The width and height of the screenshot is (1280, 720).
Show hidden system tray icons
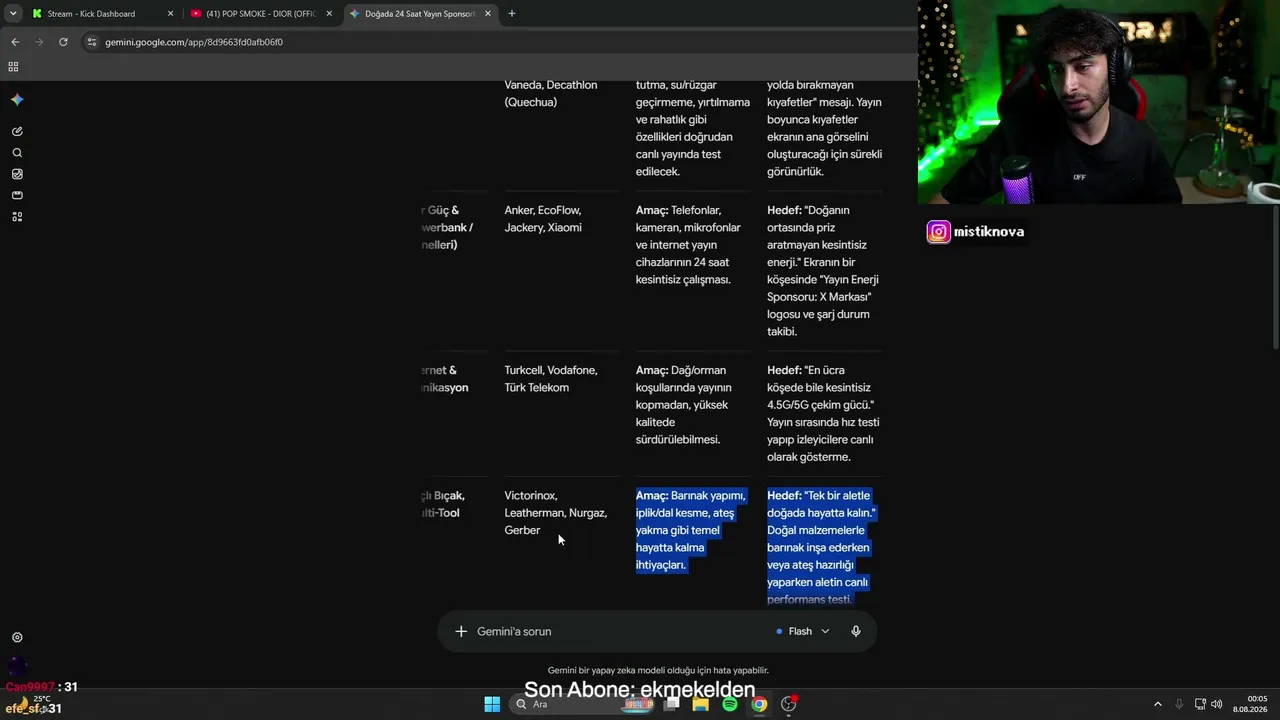[x=1158, y=704]
